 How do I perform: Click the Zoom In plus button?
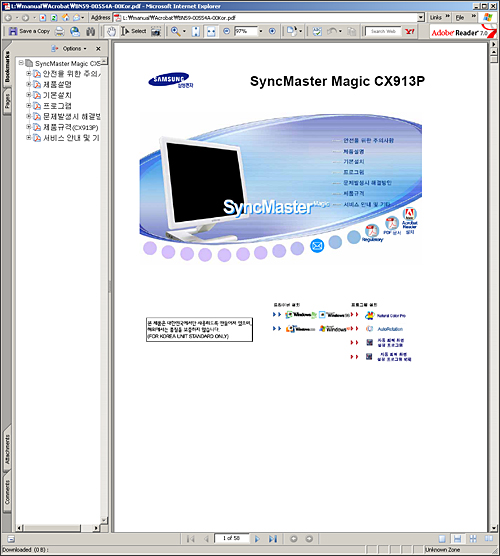coord(272,31)
